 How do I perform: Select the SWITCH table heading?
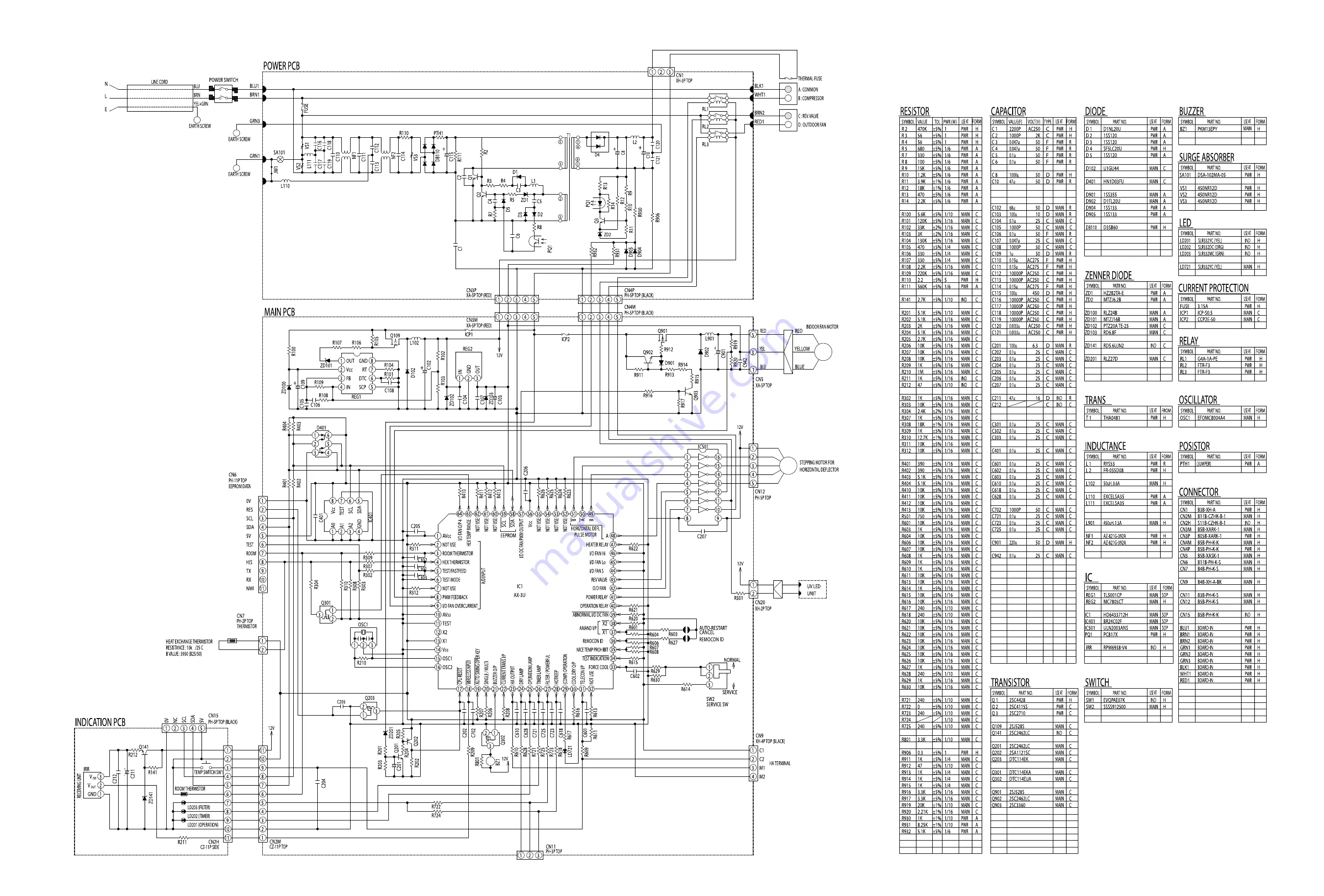pyautogui.click(x=1096, y=683)
